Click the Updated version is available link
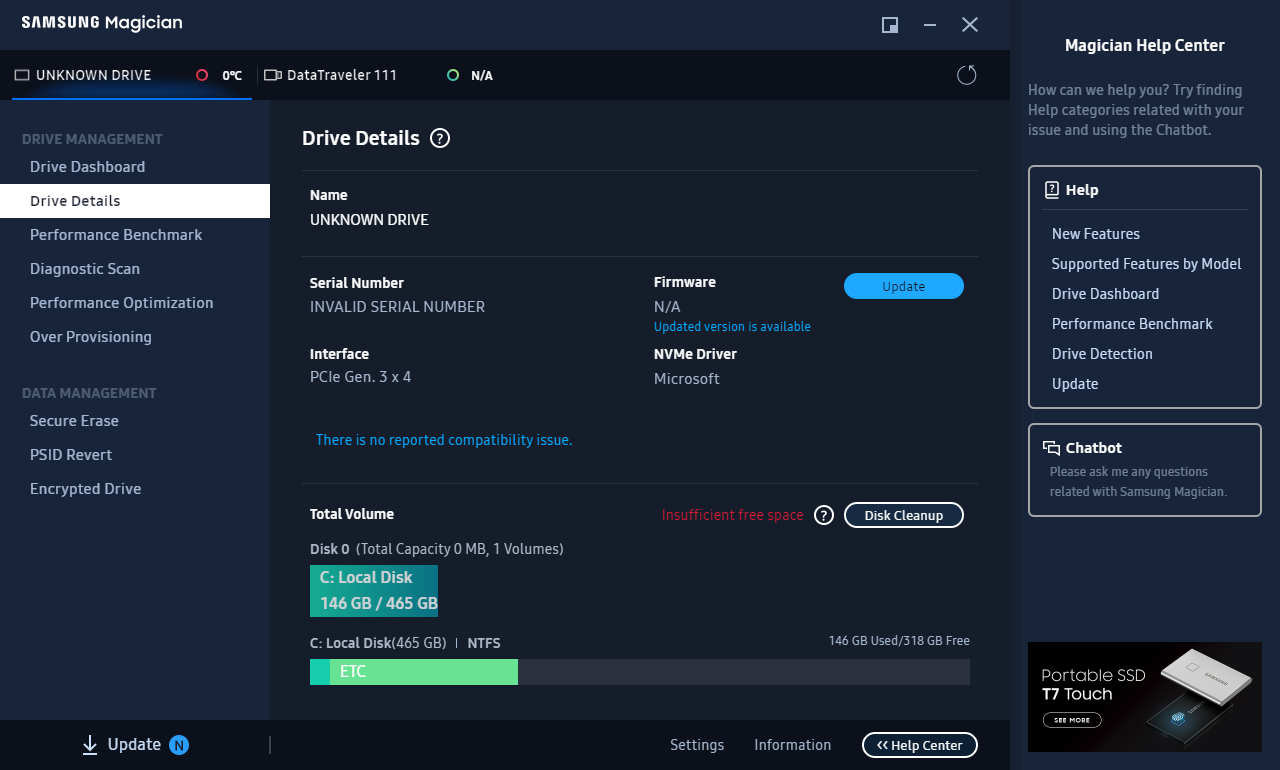 pyautogui.click(x=732, y=327)
